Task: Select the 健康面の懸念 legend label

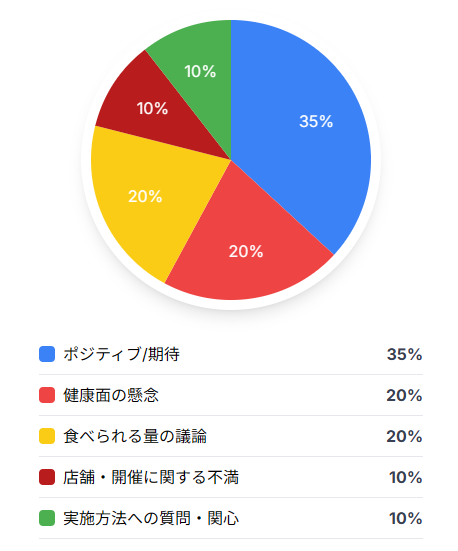Action: tap(111, 395)
